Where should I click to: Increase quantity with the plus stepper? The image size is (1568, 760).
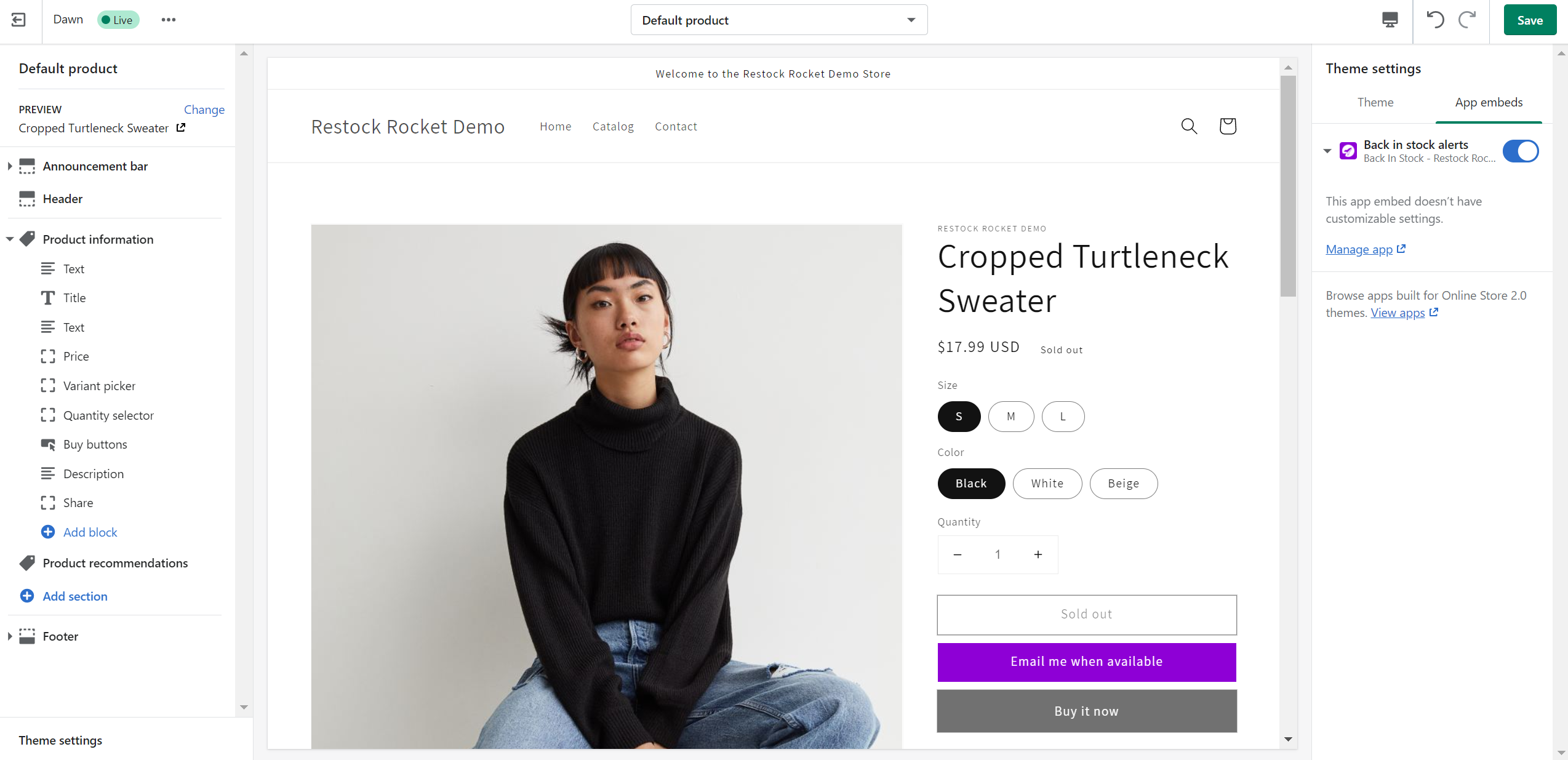pos(1038,554)
